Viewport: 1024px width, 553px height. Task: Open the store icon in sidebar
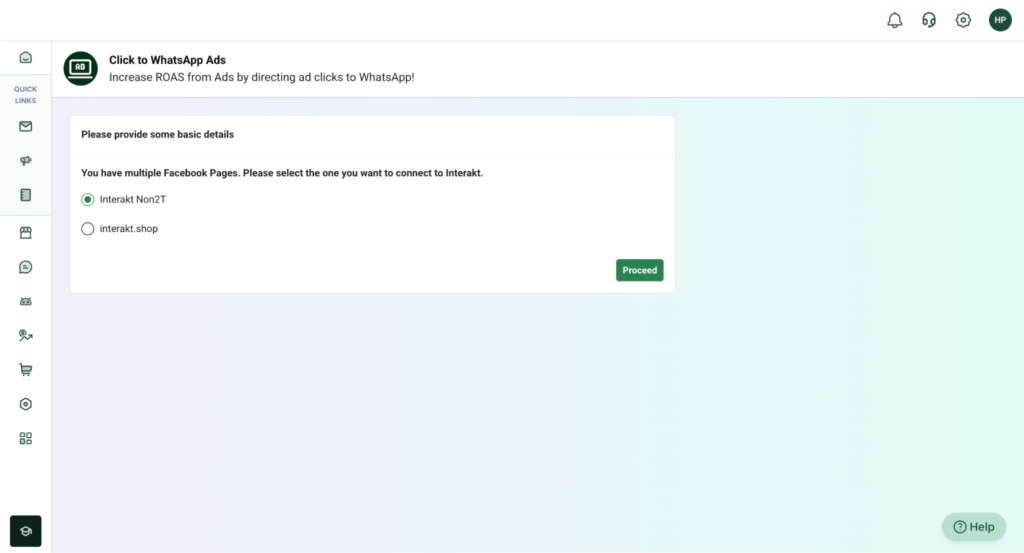[25, 233]
